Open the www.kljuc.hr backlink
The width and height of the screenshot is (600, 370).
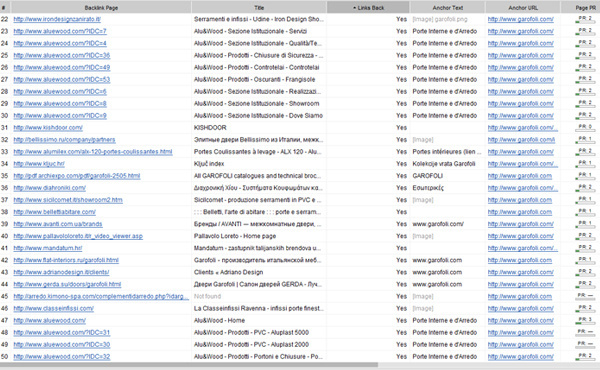click(x=39, y=164)
